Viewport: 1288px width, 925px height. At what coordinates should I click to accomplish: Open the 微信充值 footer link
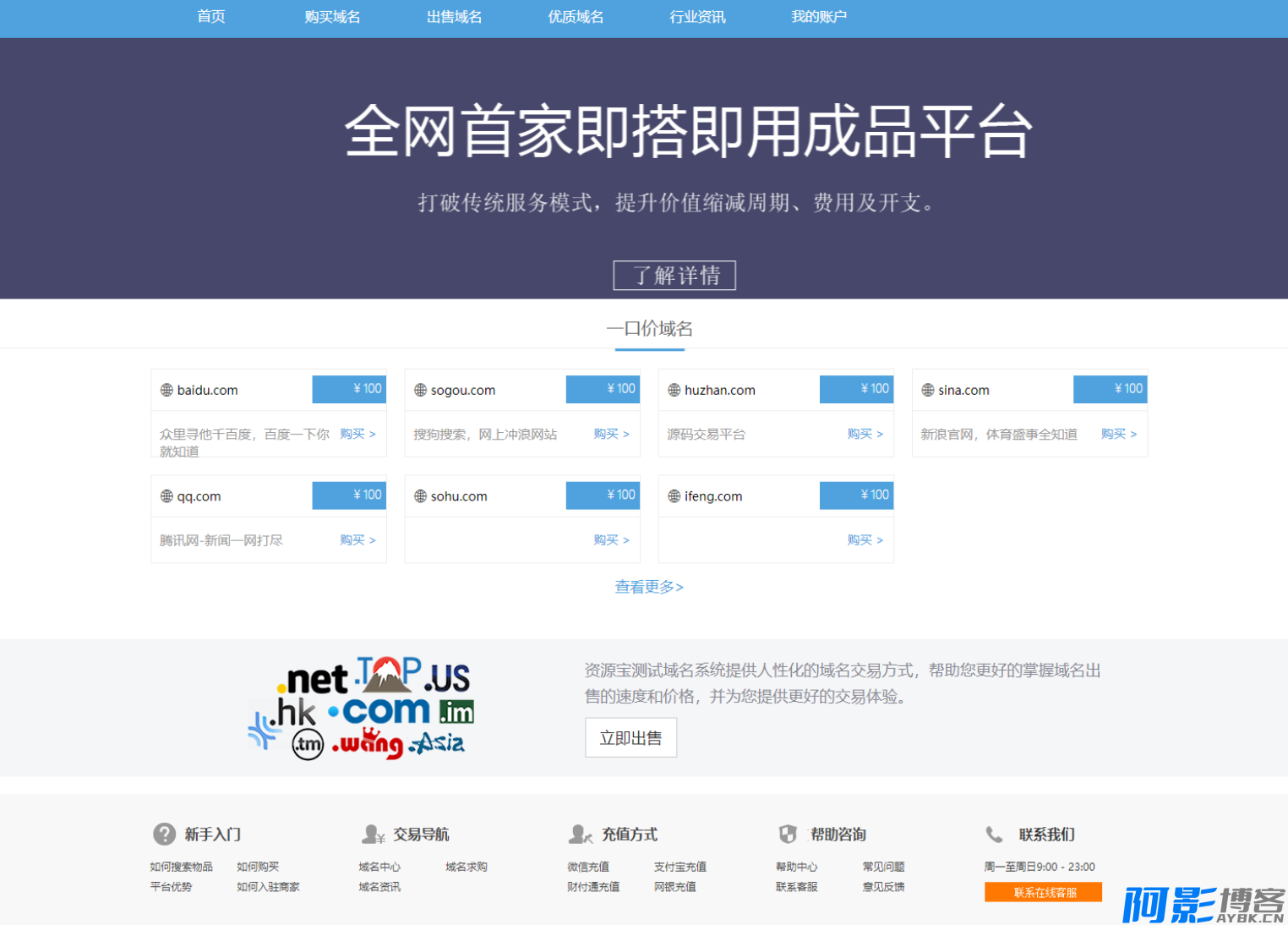(588, 867)
